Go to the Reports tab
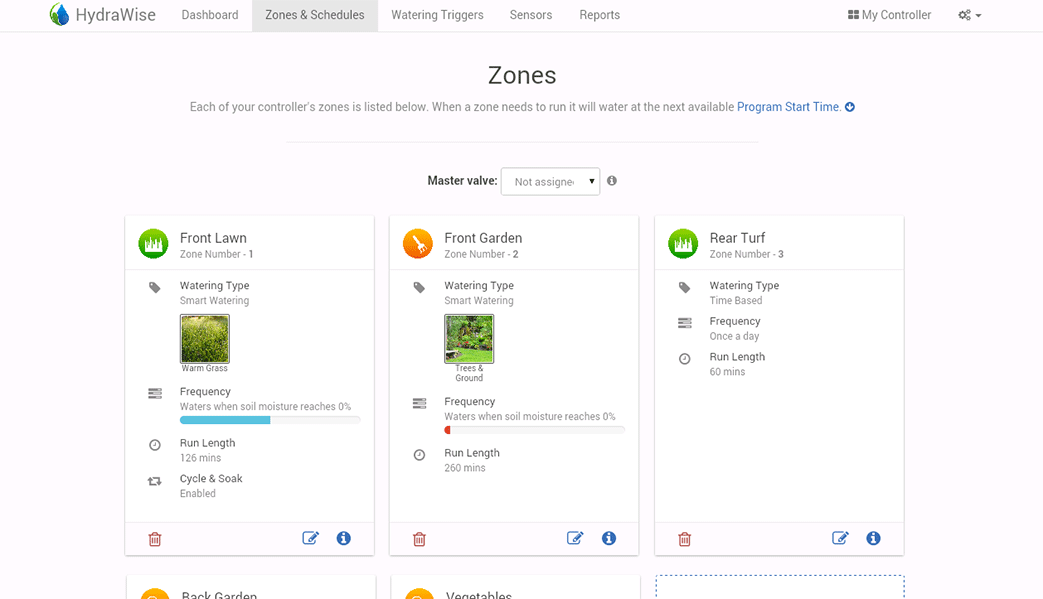 point(599,15)
